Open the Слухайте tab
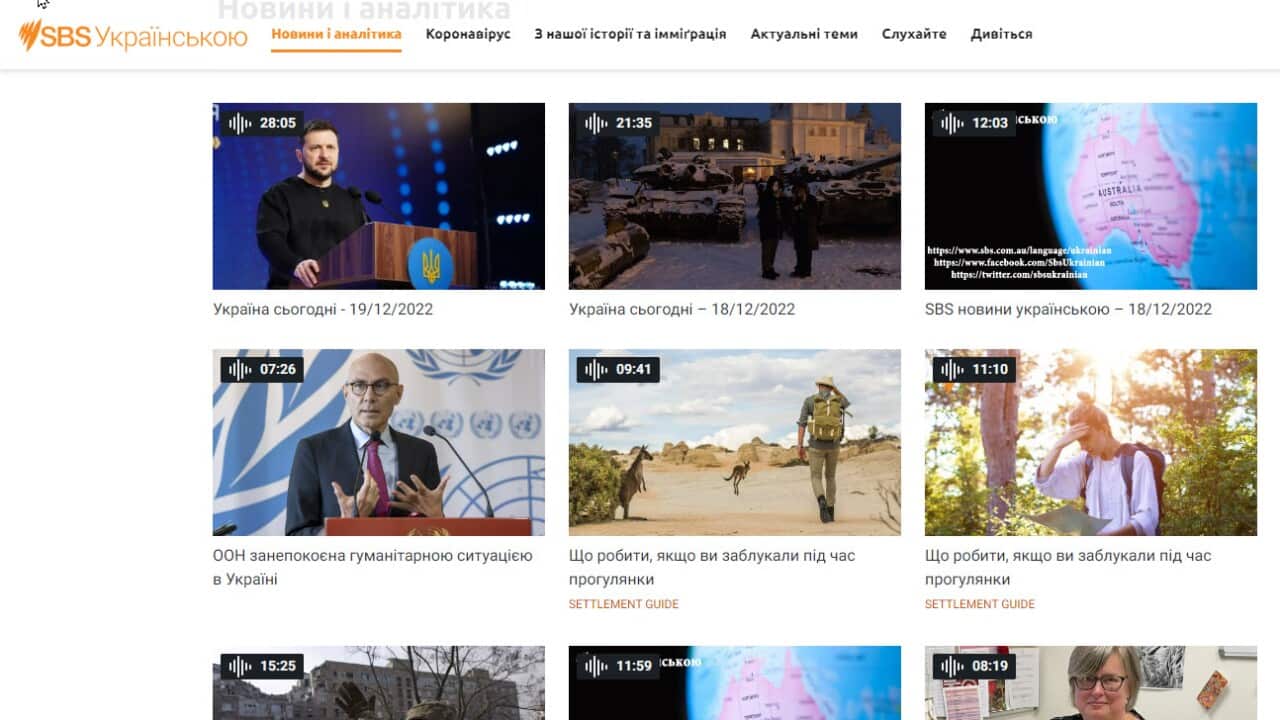Image resolution: width=1280 pixels, height=720 pixels. point(913,34)
